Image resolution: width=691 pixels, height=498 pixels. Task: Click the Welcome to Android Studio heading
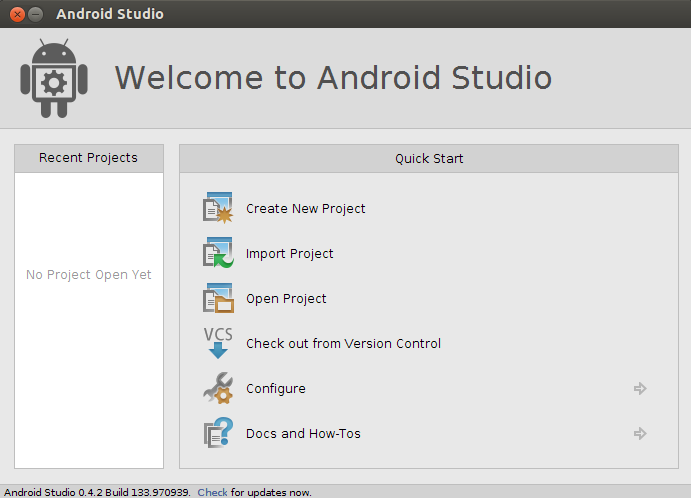click(x=333, y=78)
